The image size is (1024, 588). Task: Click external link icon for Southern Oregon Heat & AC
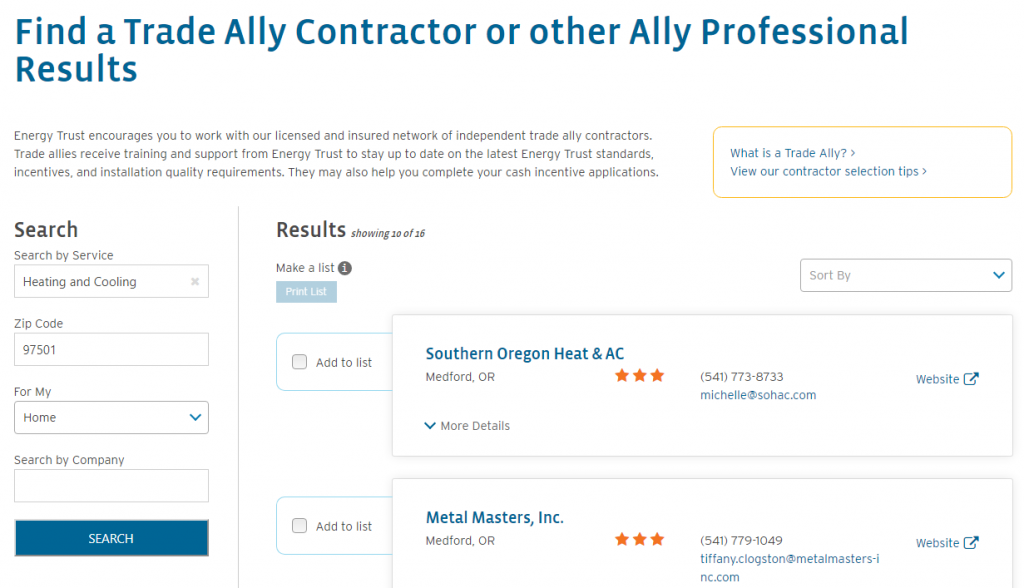[971, 379]
